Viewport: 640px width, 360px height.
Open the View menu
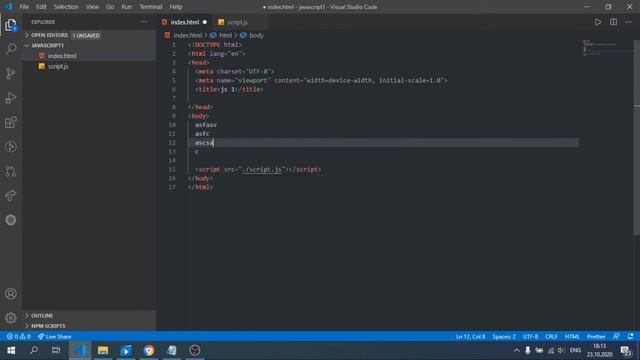pos(92,7)
